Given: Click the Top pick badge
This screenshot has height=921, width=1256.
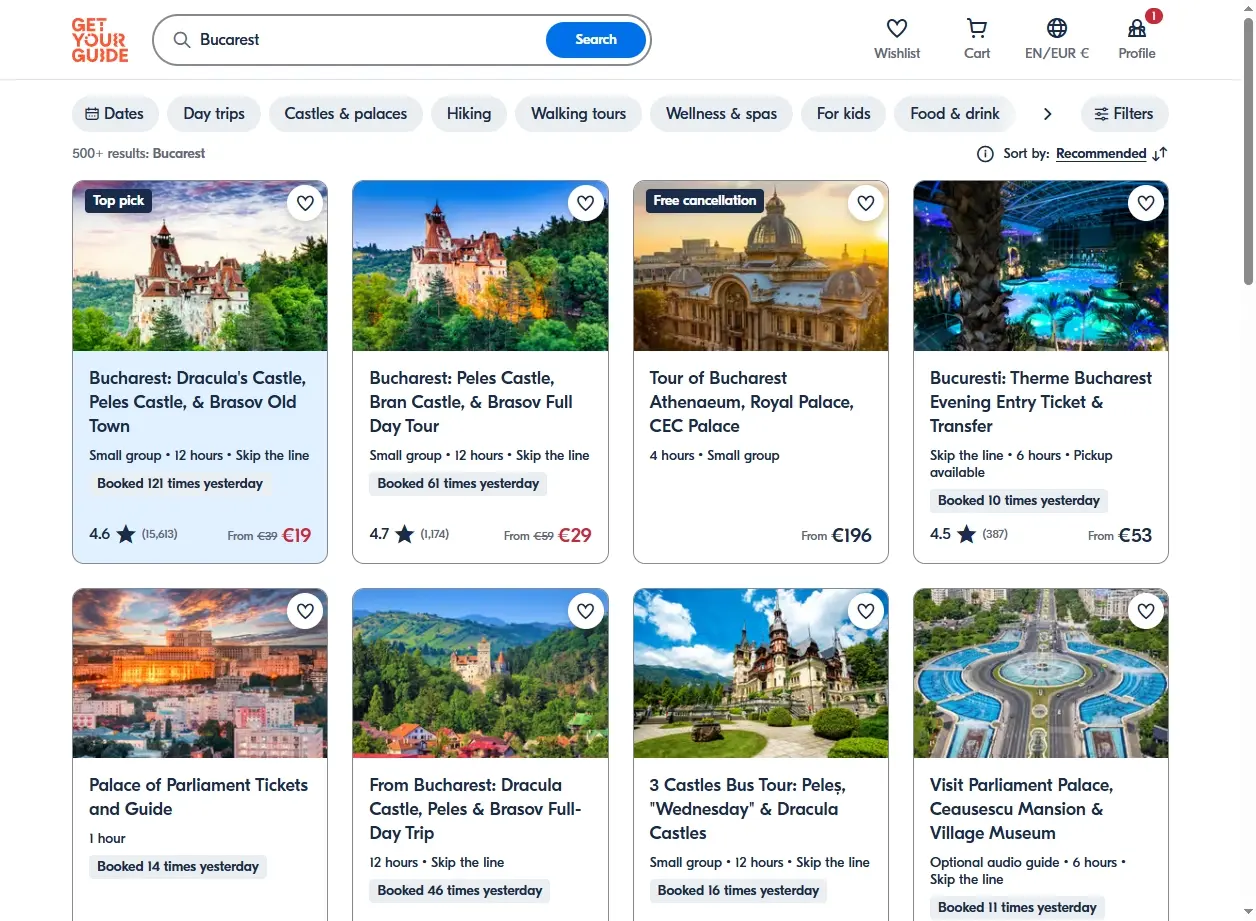Looking at the screenshot, I should tap(118, 201).
